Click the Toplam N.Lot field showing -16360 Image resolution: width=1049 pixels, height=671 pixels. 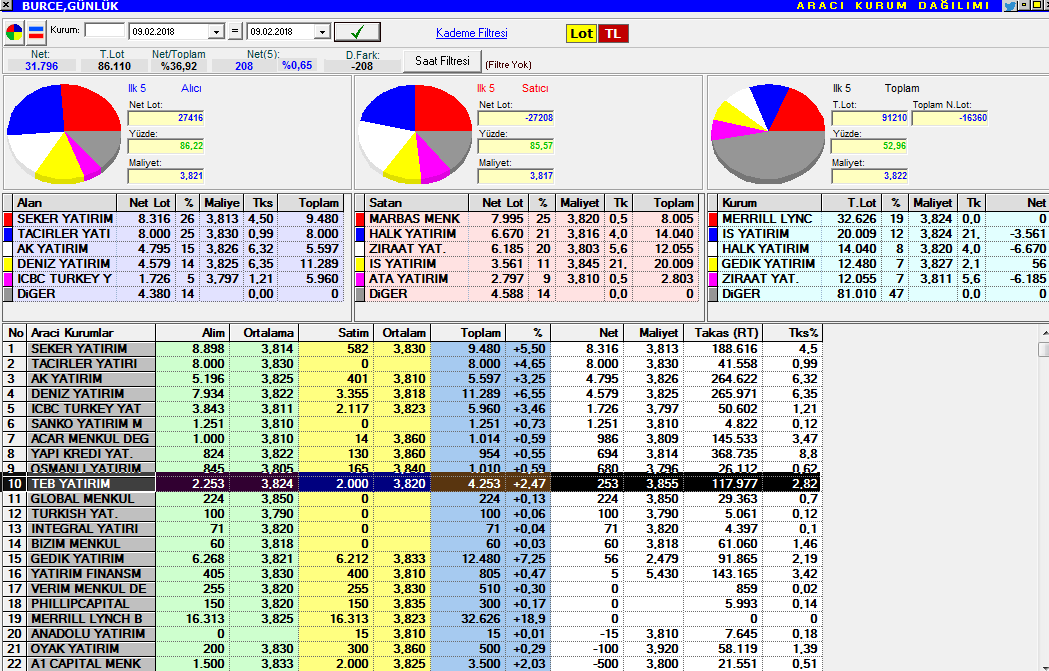pos(950,118)
